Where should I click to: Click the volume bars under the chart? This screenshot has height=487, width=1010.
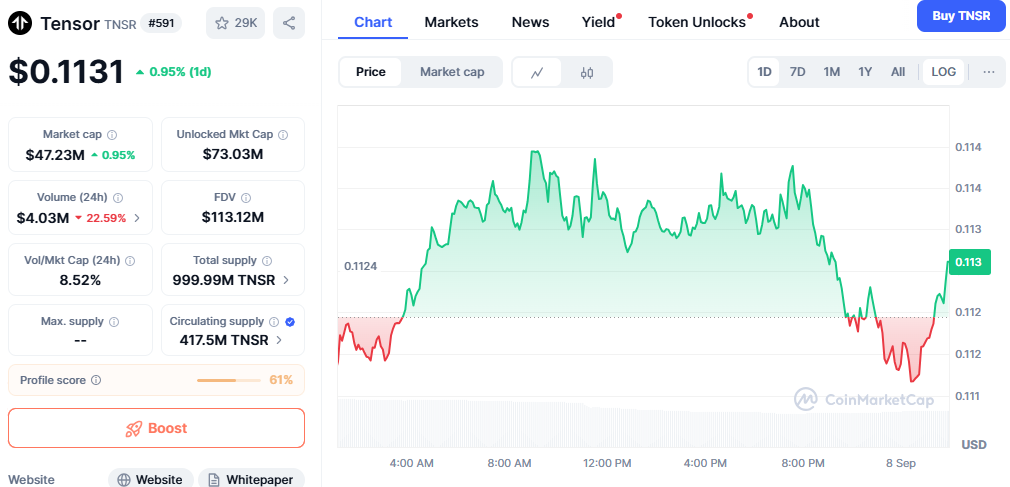pyautogui.click(x=643, y=423)
